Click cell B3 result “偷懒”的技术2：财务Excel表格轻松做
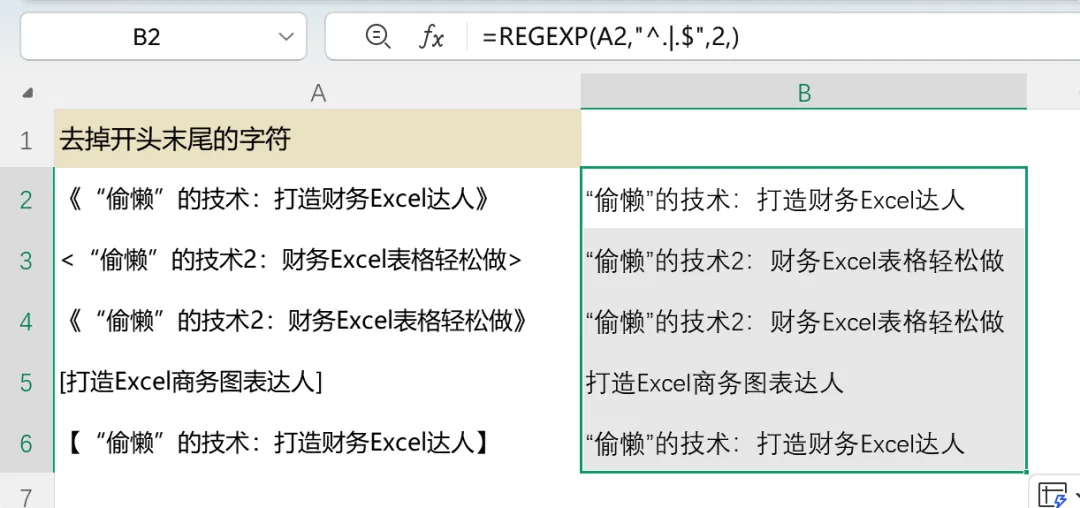1080x508 pixels. 804,261
